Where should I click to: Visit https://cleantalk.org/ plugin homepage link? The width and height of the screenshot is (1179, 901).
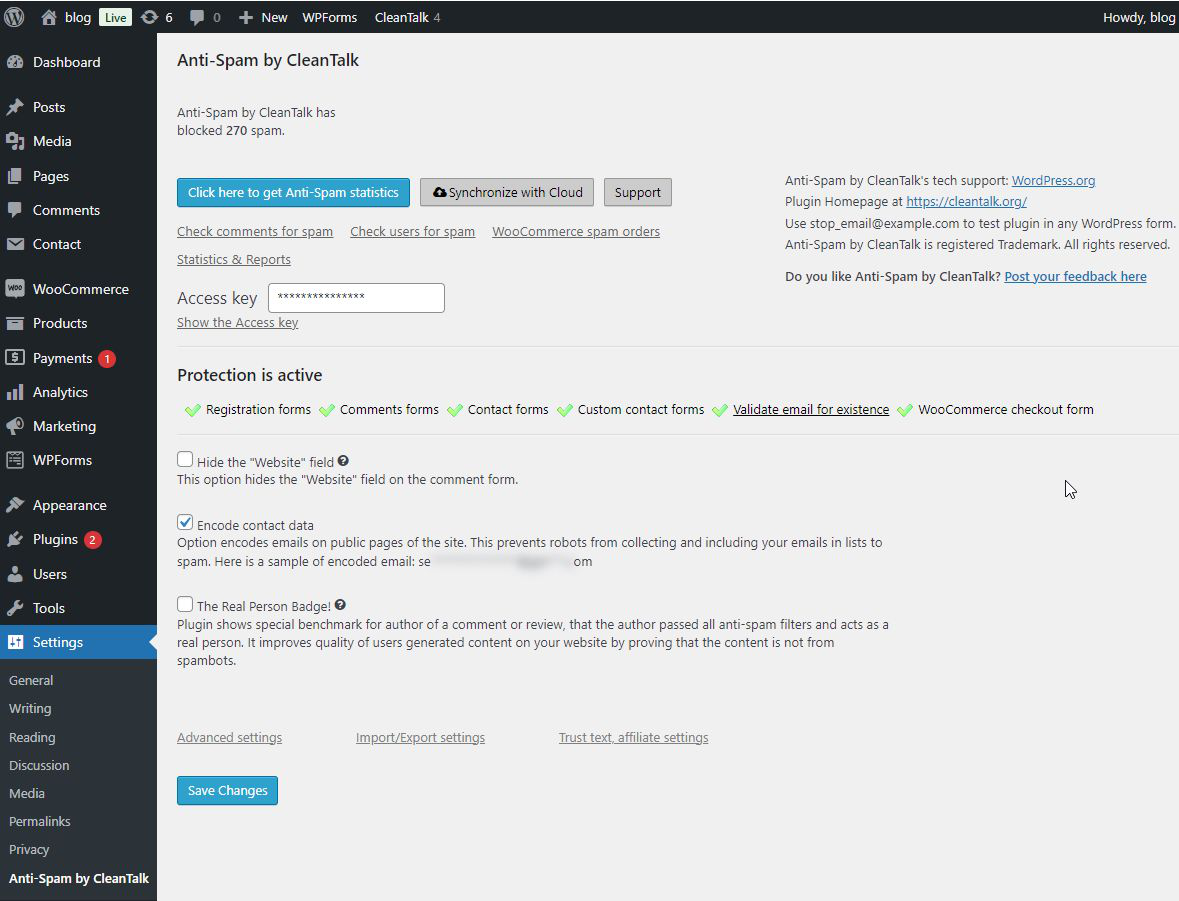966,202
